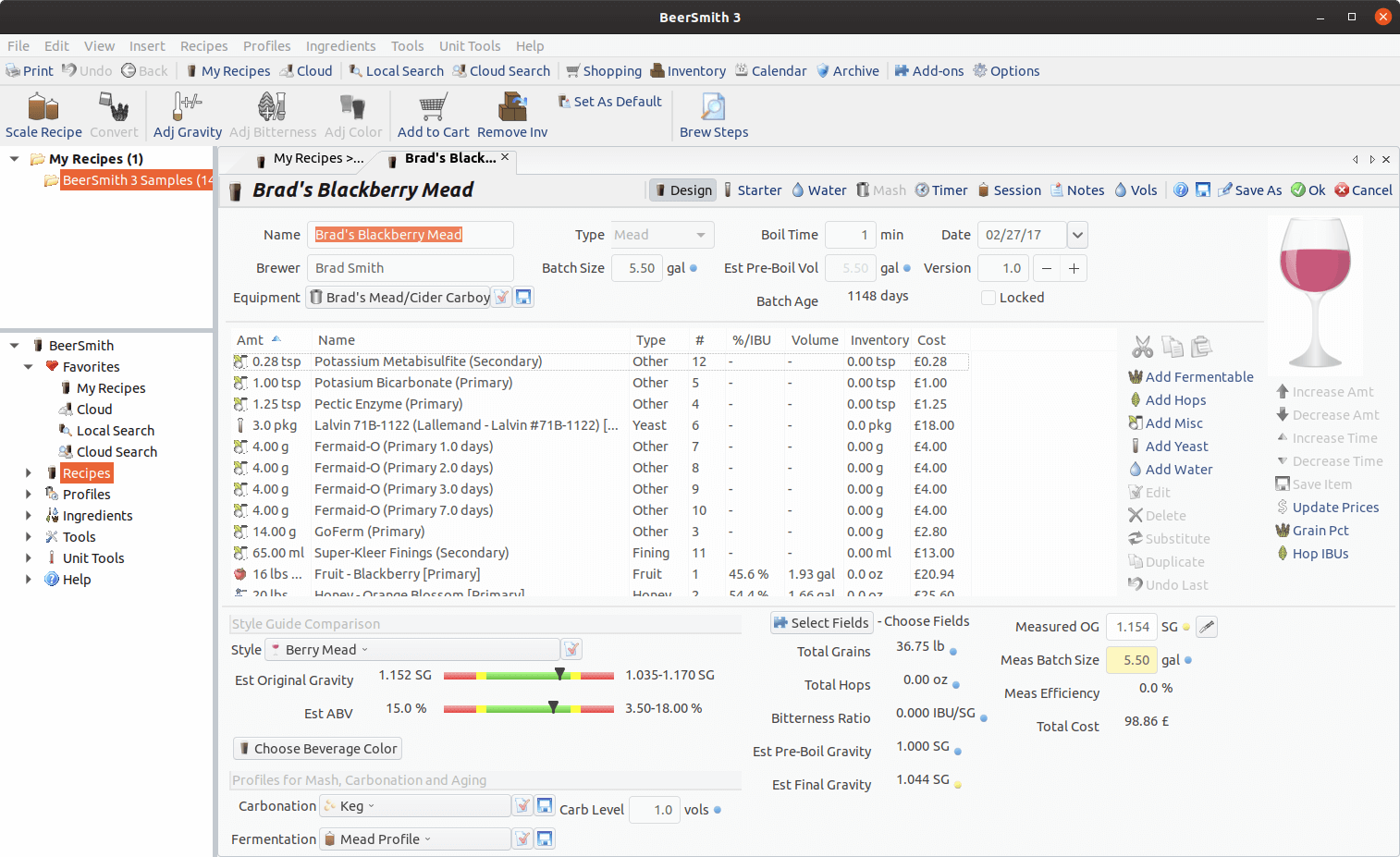Select the Fruit - Blackberry ingredient row
Viewport: 1400px width, 857px height.
click(x=599, y=574)
